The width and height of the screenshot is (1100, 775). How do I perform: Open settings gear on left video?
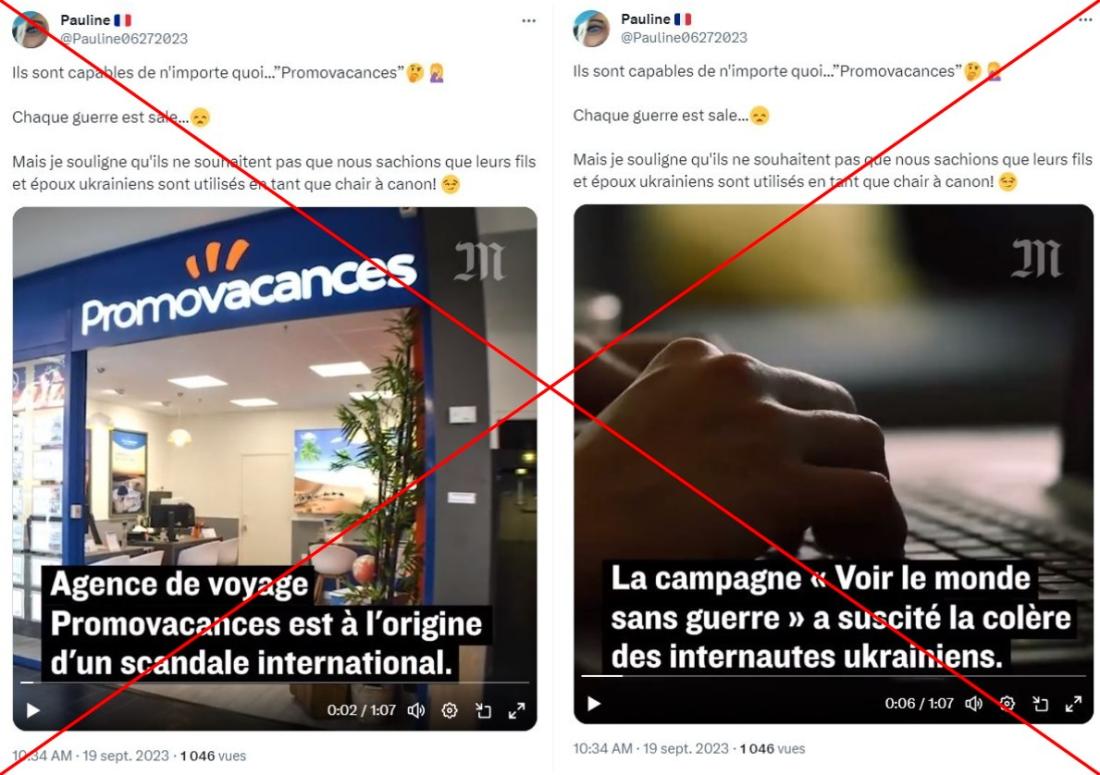[x=450, y=710]
